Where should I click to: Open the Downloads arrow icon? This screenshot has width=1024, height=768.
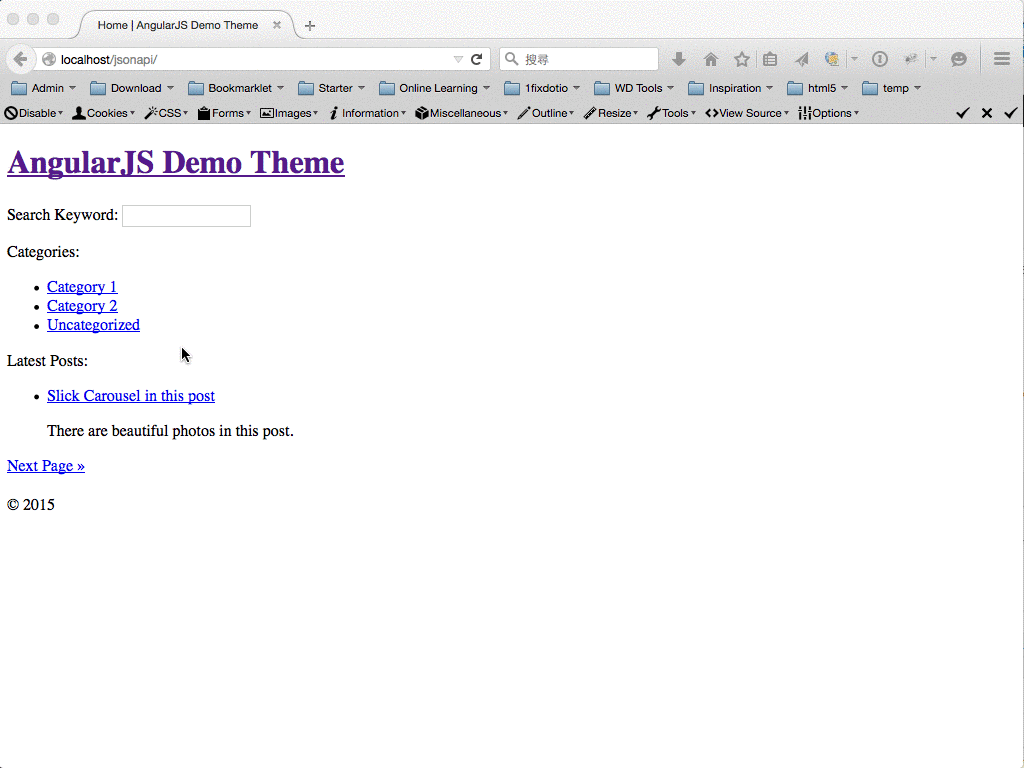pos(679,59)
